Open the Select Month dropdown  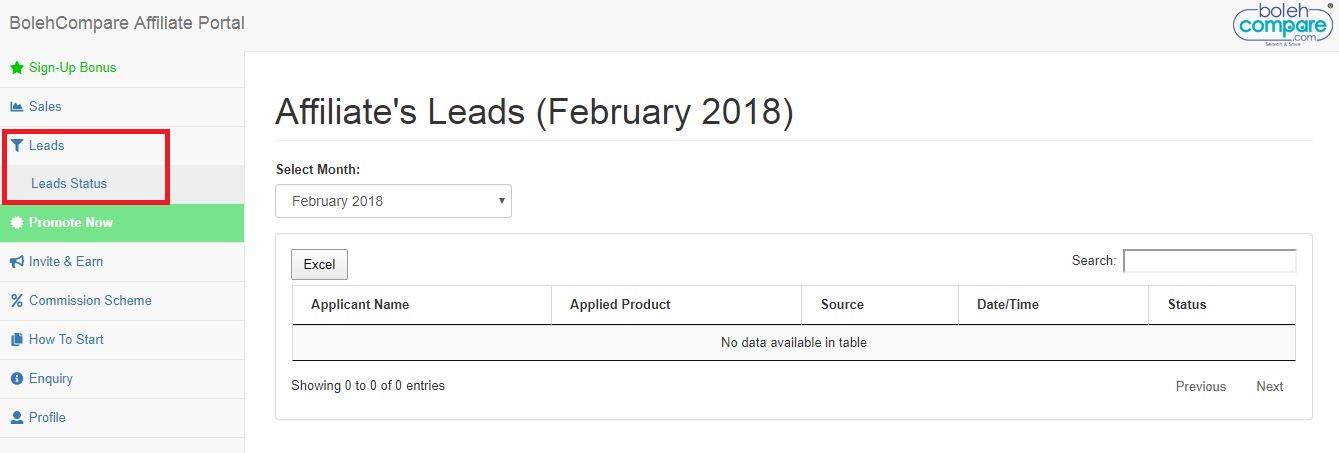(393, 201)
